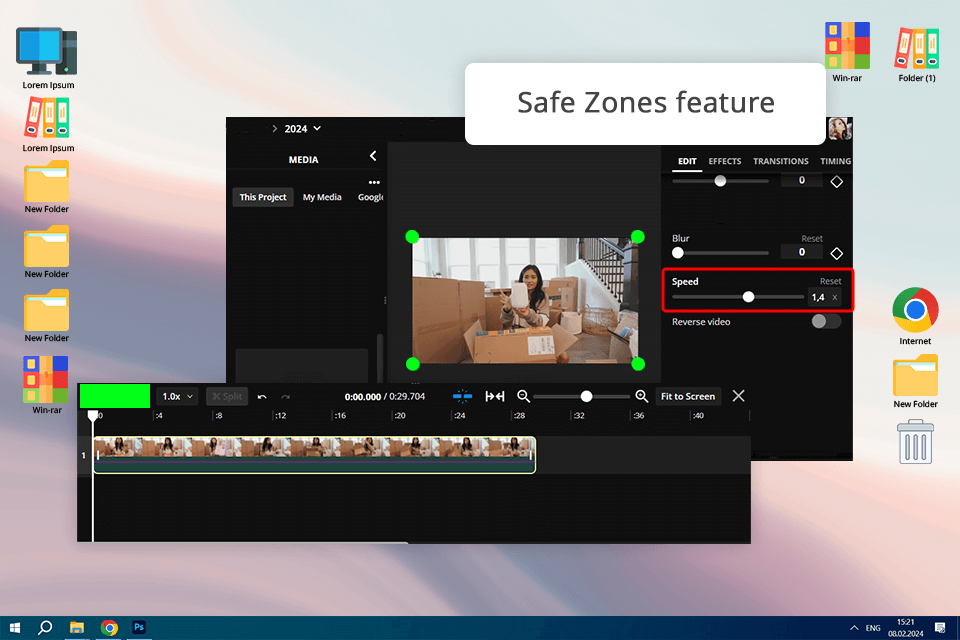Click the top-left green resize handle
Screen dimensions: 960x640
pyautogui.click(x=412, y=236)
